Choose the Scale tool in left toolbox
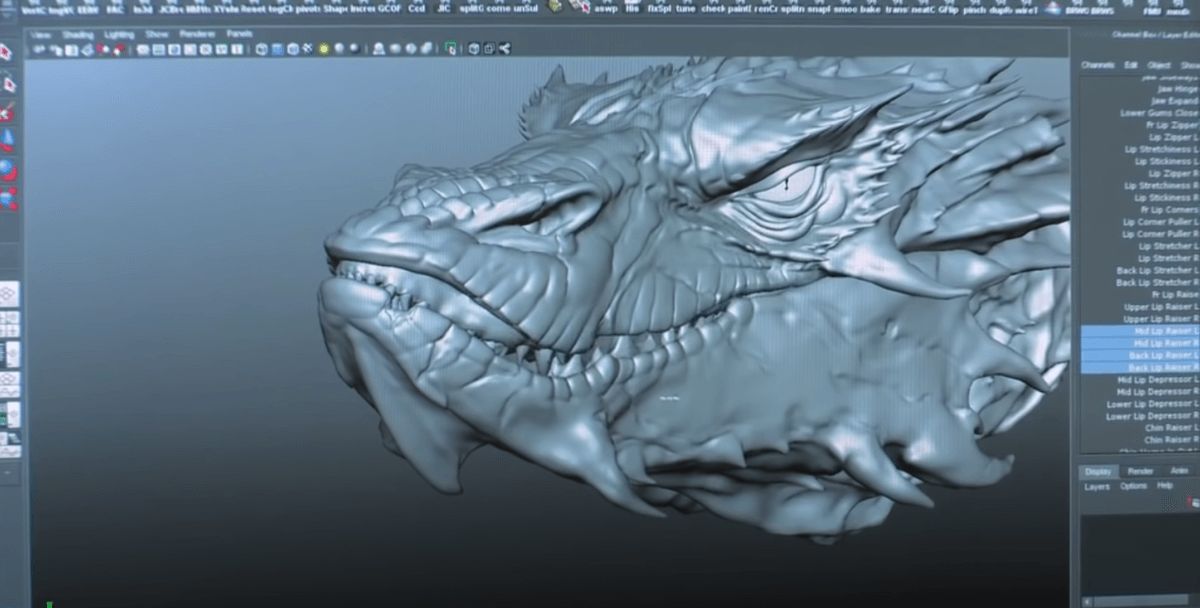This screenshot has width=1200, height=608. click(8, 199)
